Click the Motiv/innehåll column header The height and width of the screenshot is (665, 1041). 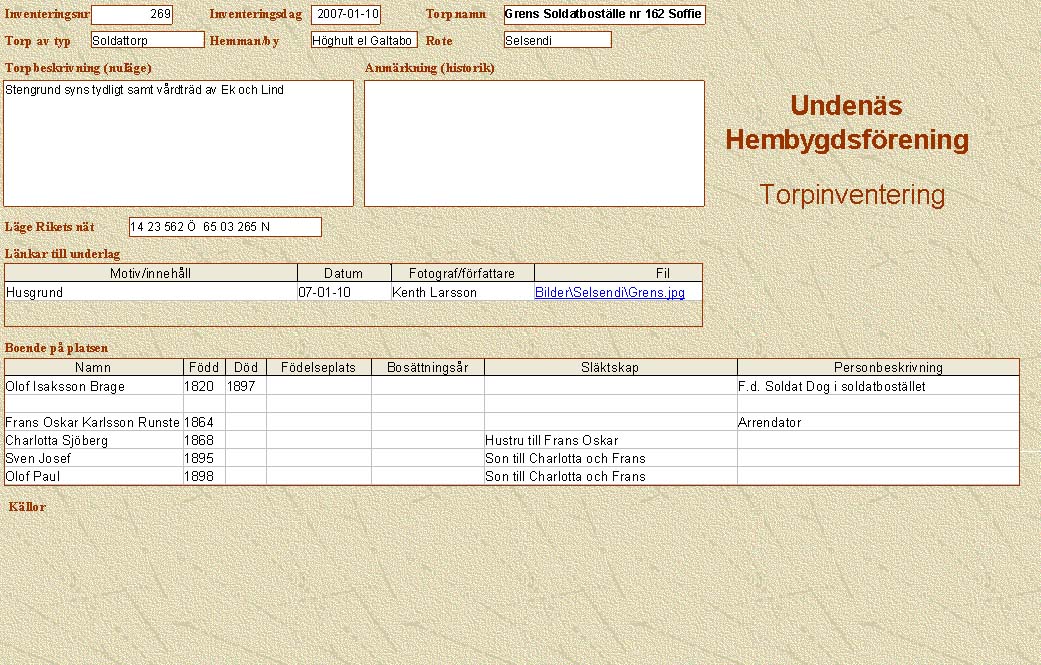(151, 273)
